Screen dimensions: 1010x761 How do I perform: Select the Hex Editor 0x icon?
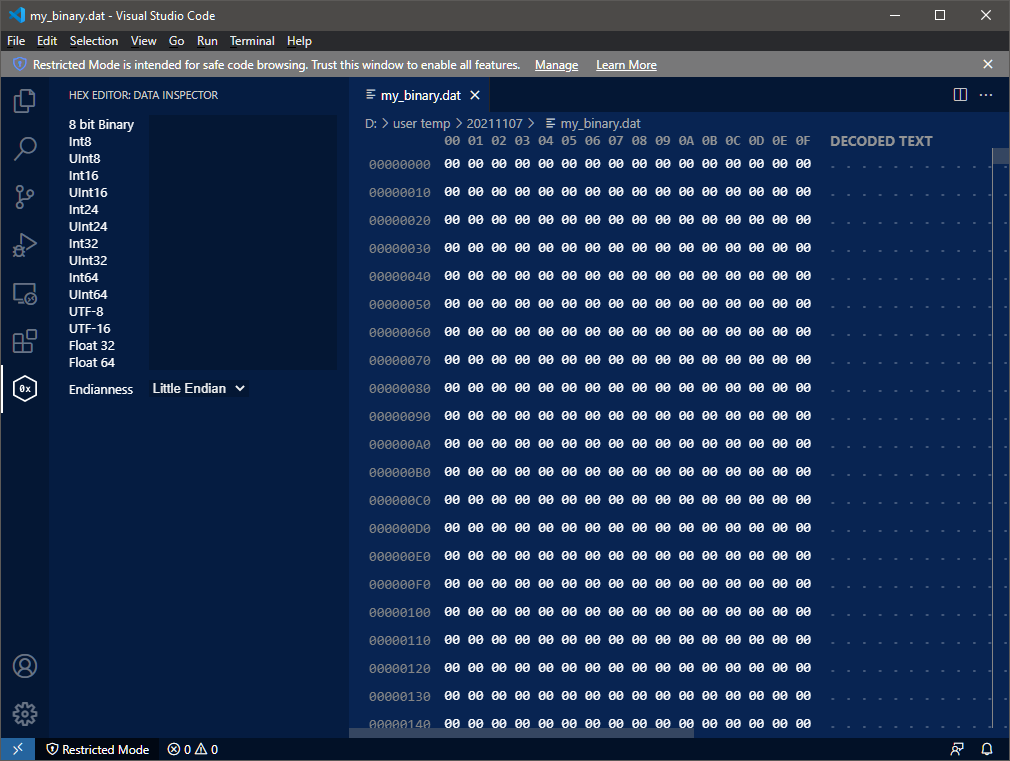coord(24,389)
